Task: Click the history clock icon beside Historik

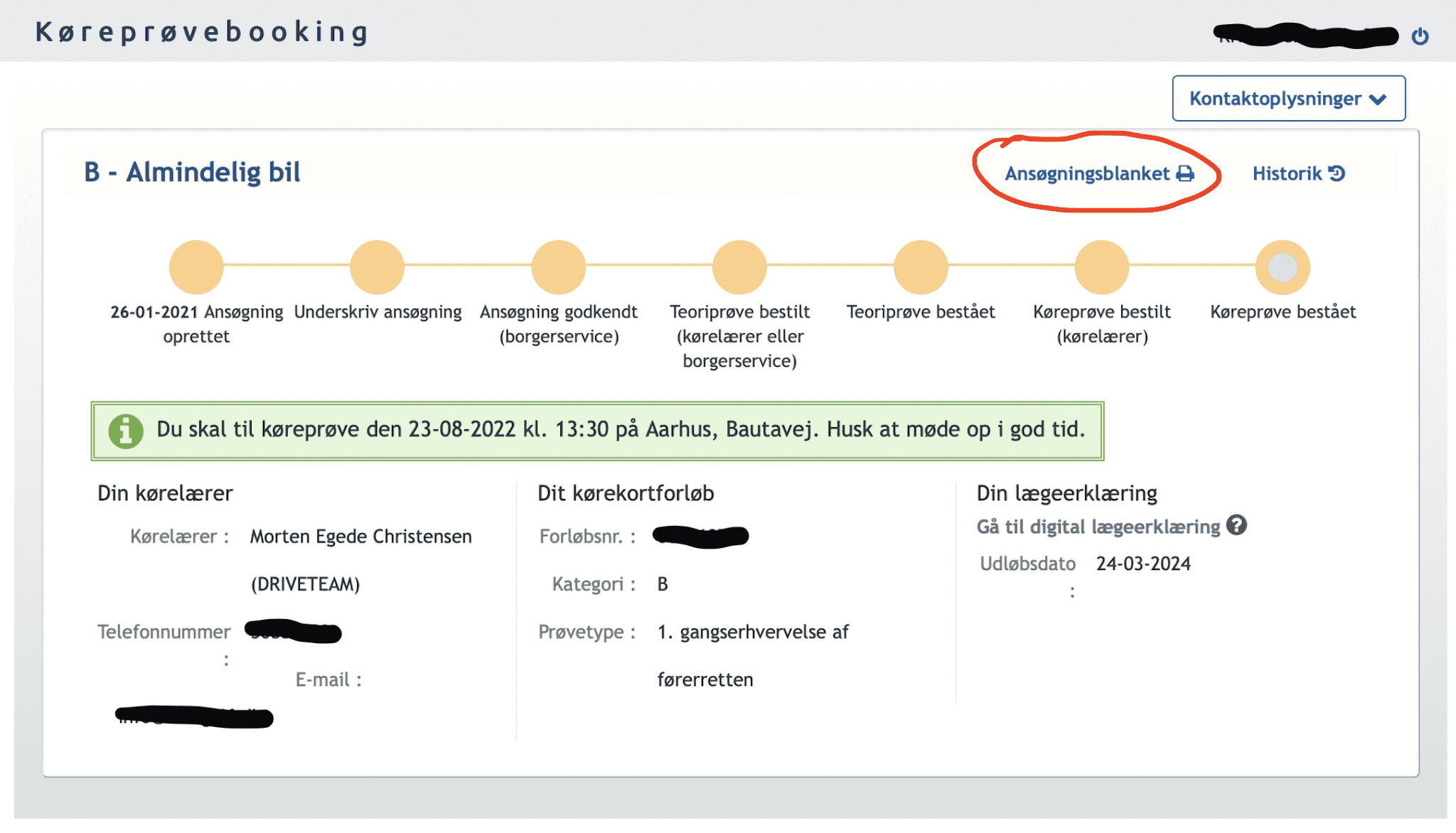Action: 1337,173
